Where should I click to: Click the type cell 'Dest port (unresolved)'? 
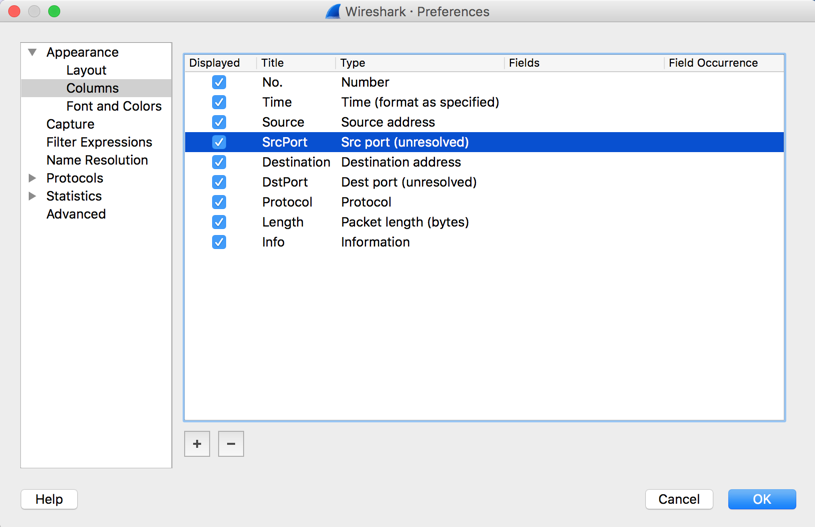tap(409, 182)
